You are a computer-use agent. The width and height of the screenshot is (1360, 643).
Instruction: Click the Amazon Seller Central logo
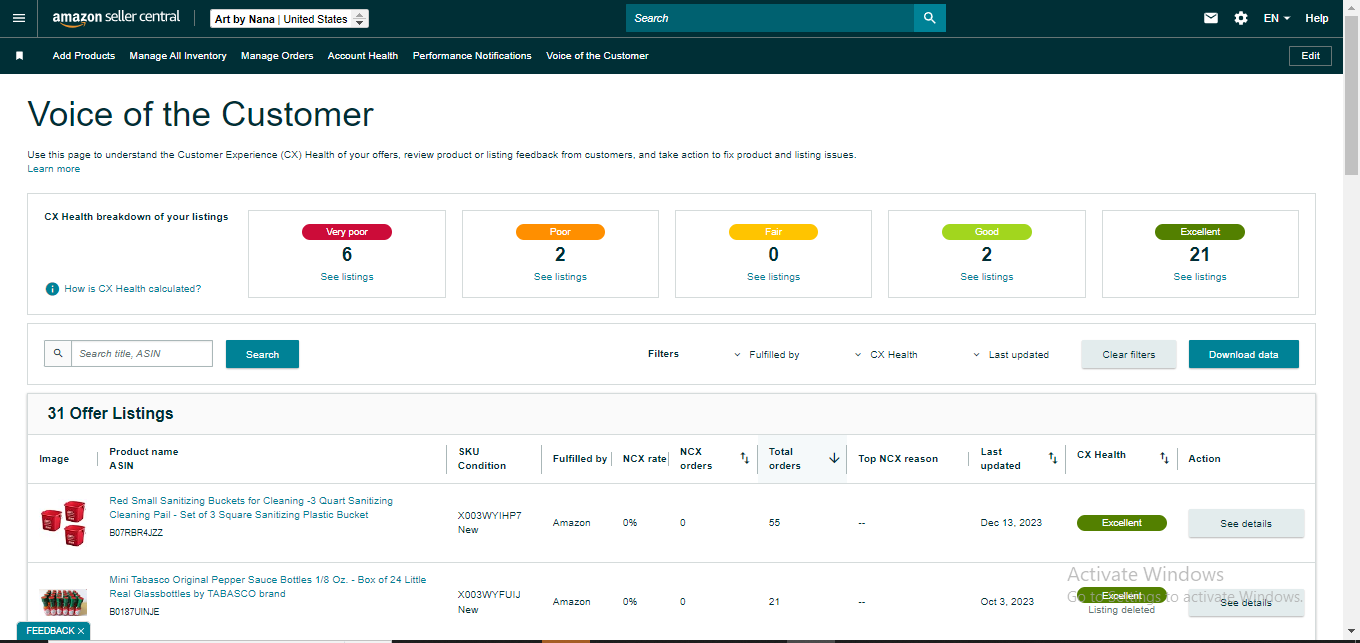[116, 18]
